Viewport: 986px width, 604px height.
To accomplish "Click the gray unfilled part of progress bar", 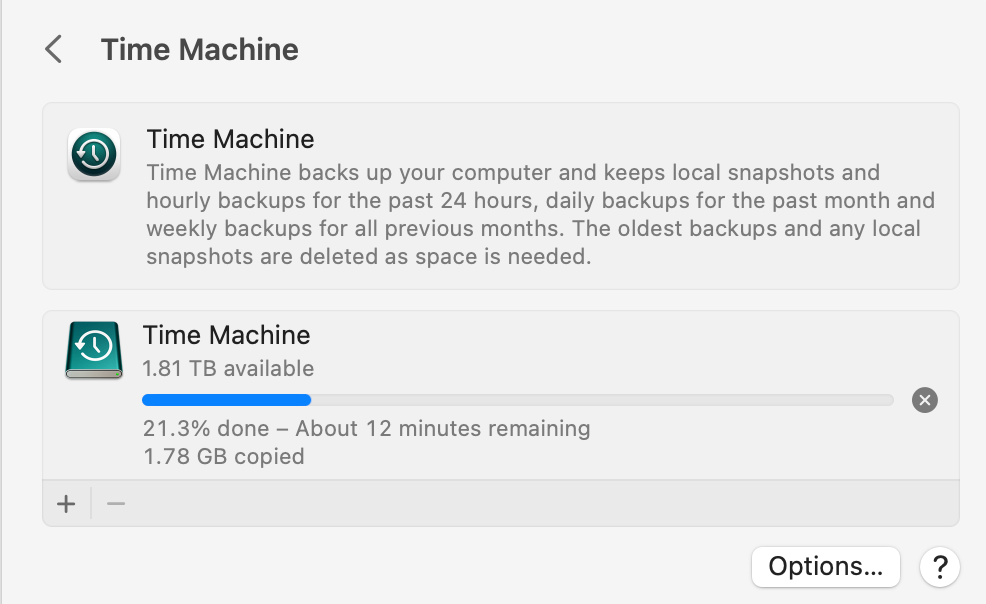I will coord(600,401).
